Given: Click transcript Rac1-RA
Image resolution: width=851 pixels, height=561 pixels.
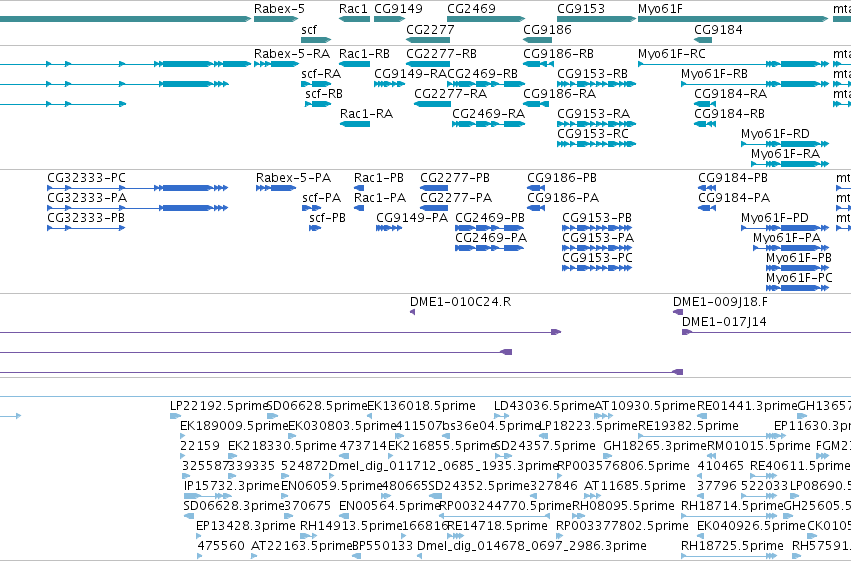Looking at the screenshot, I should pyautogui.click(x=366, y=114).
